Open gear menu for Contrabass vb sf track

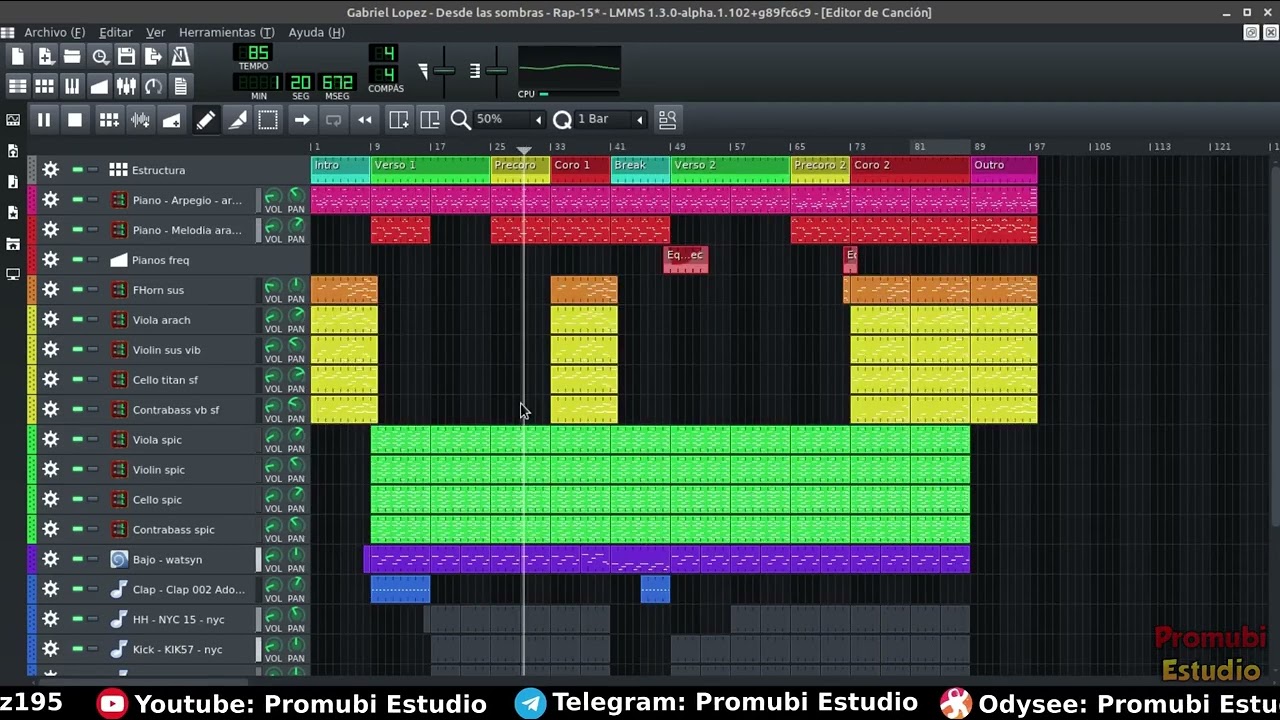click(51, 410)
